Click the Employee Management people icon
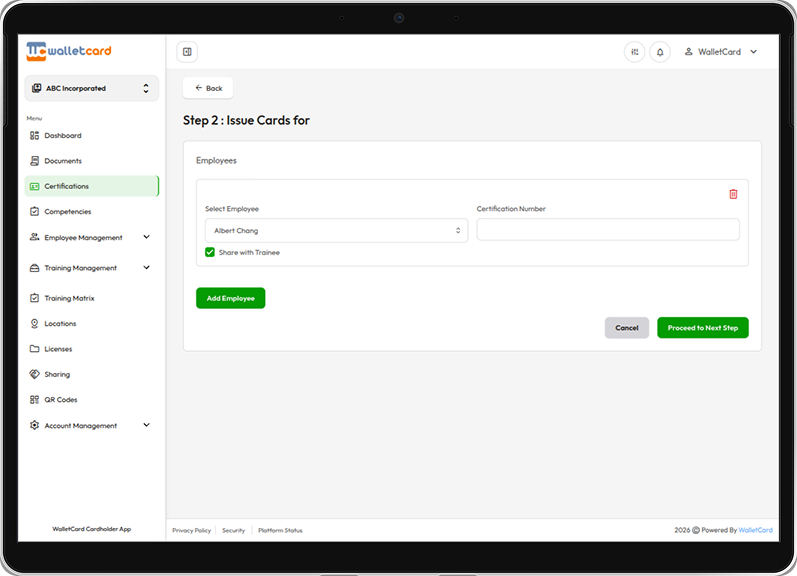Image resolution: width=797 pixels, height=576 pixels. [34, 237]
